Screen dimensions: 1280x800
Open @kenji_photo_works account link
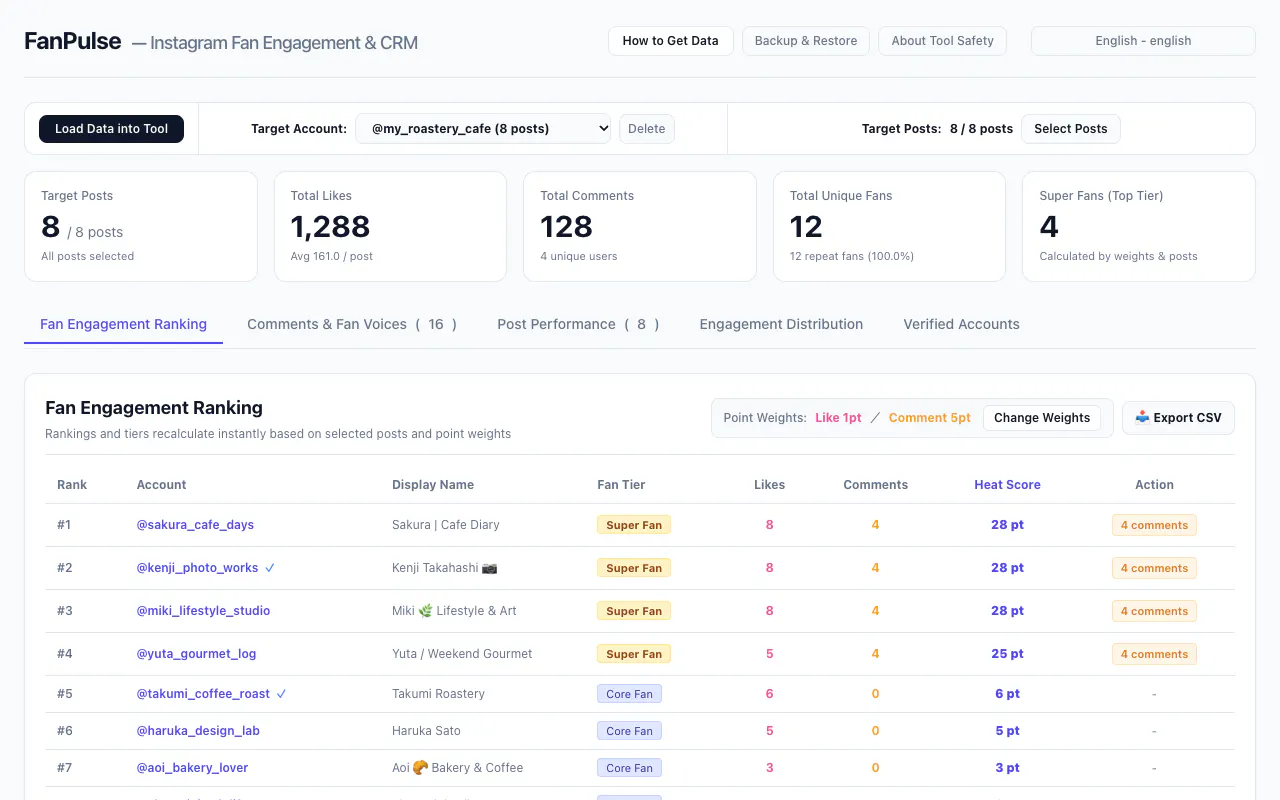pos(197,568)
